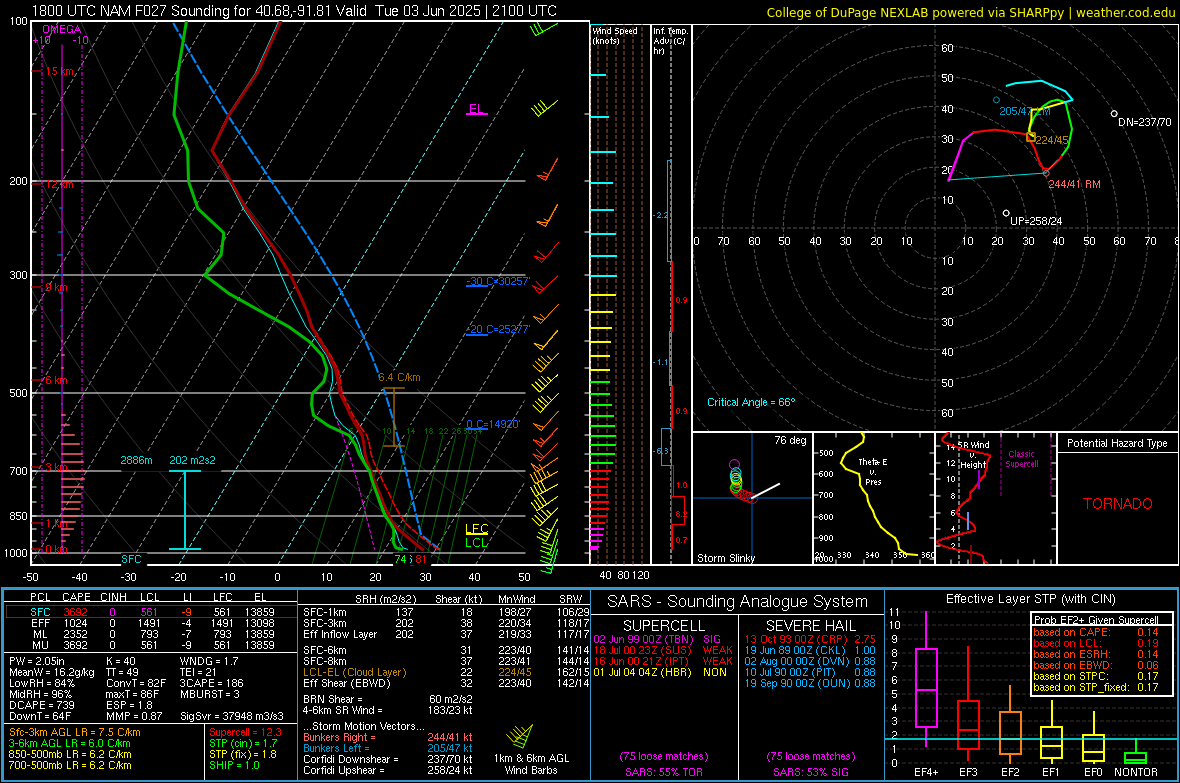Click the Wind Speed (knots) column header

tap(615, 35)
